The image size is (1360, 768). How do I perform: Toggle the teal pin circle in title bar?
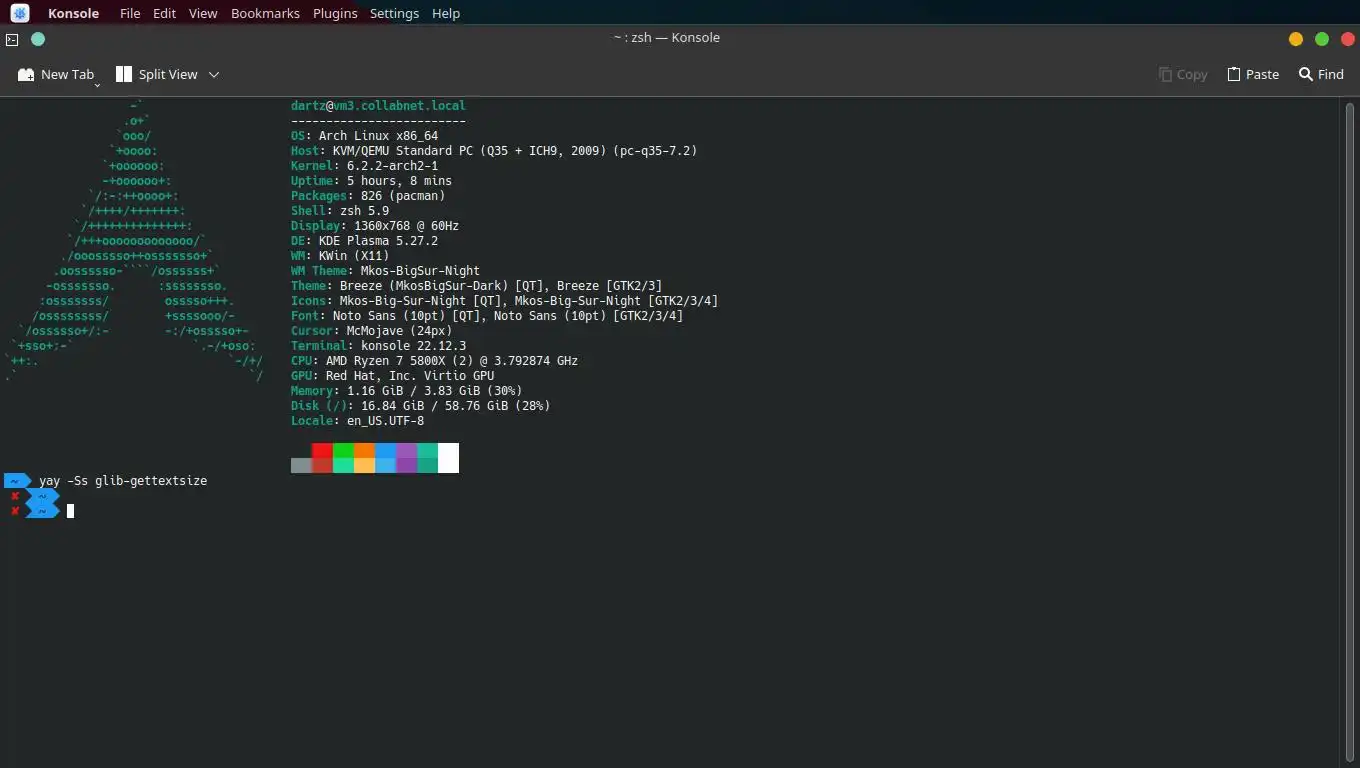[x=38, y=39]
